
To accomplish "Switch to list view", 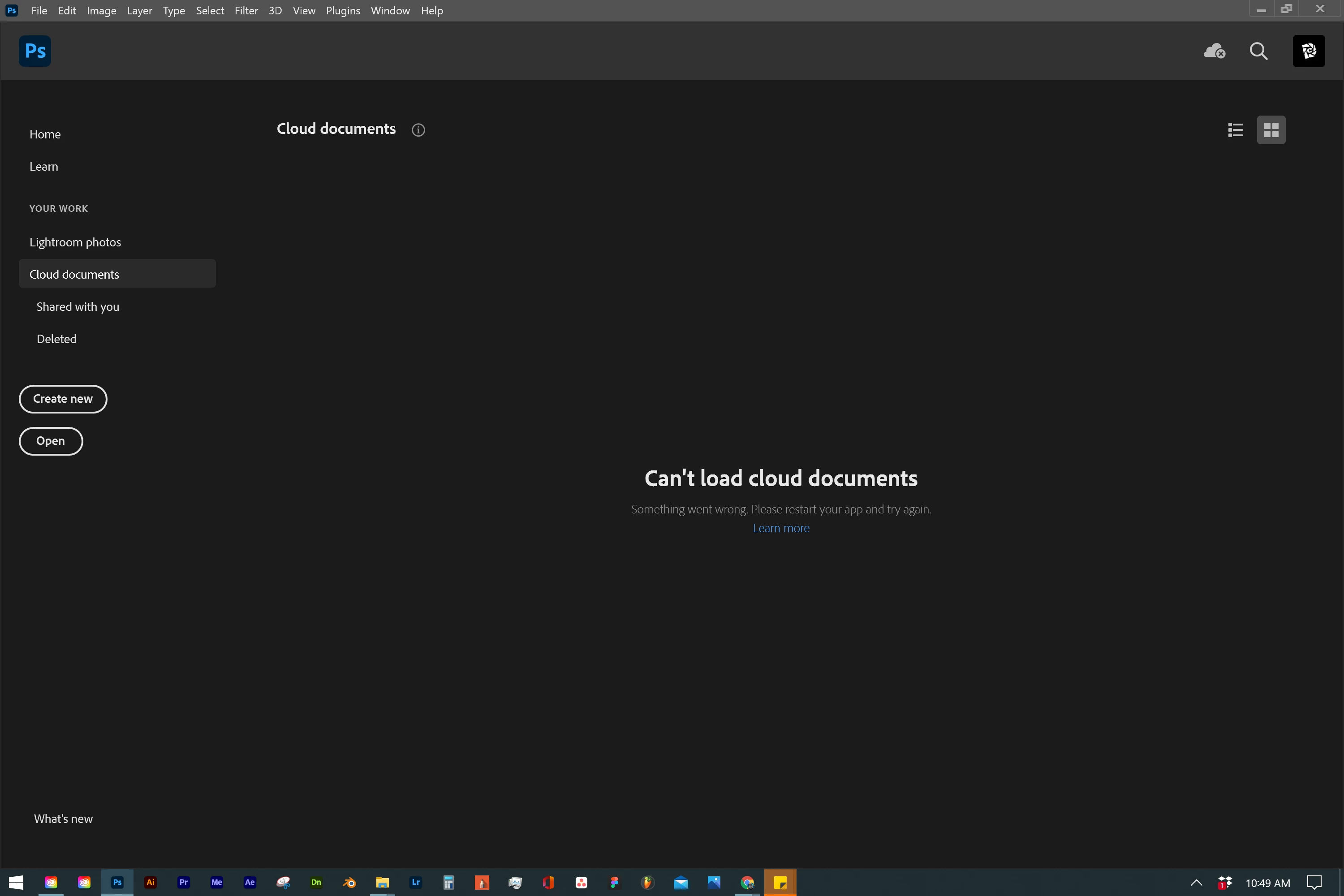I will pyautogui.click(x=1236, y=130).
